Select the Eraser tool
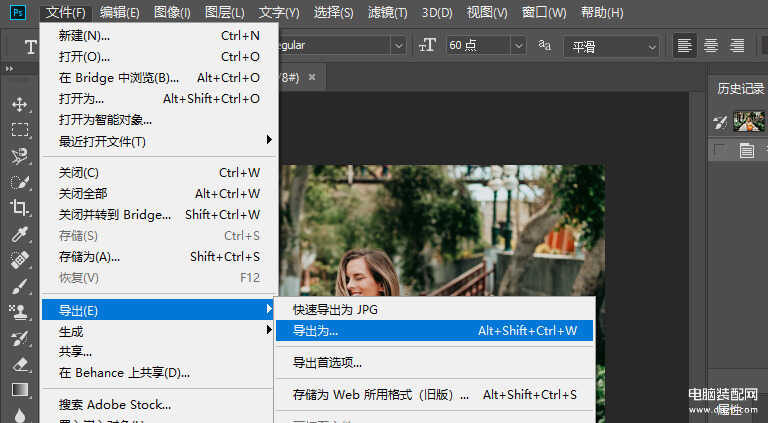The width and height of the screenshot is (768, 423). click(x=19, y=364)
